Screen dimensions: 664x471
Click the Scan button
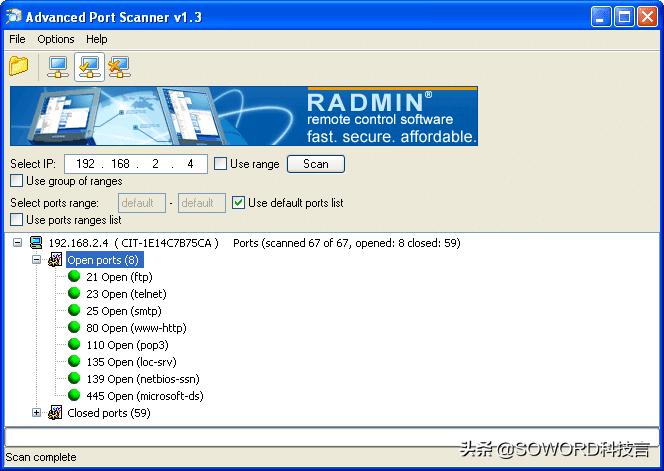[316, 164]
